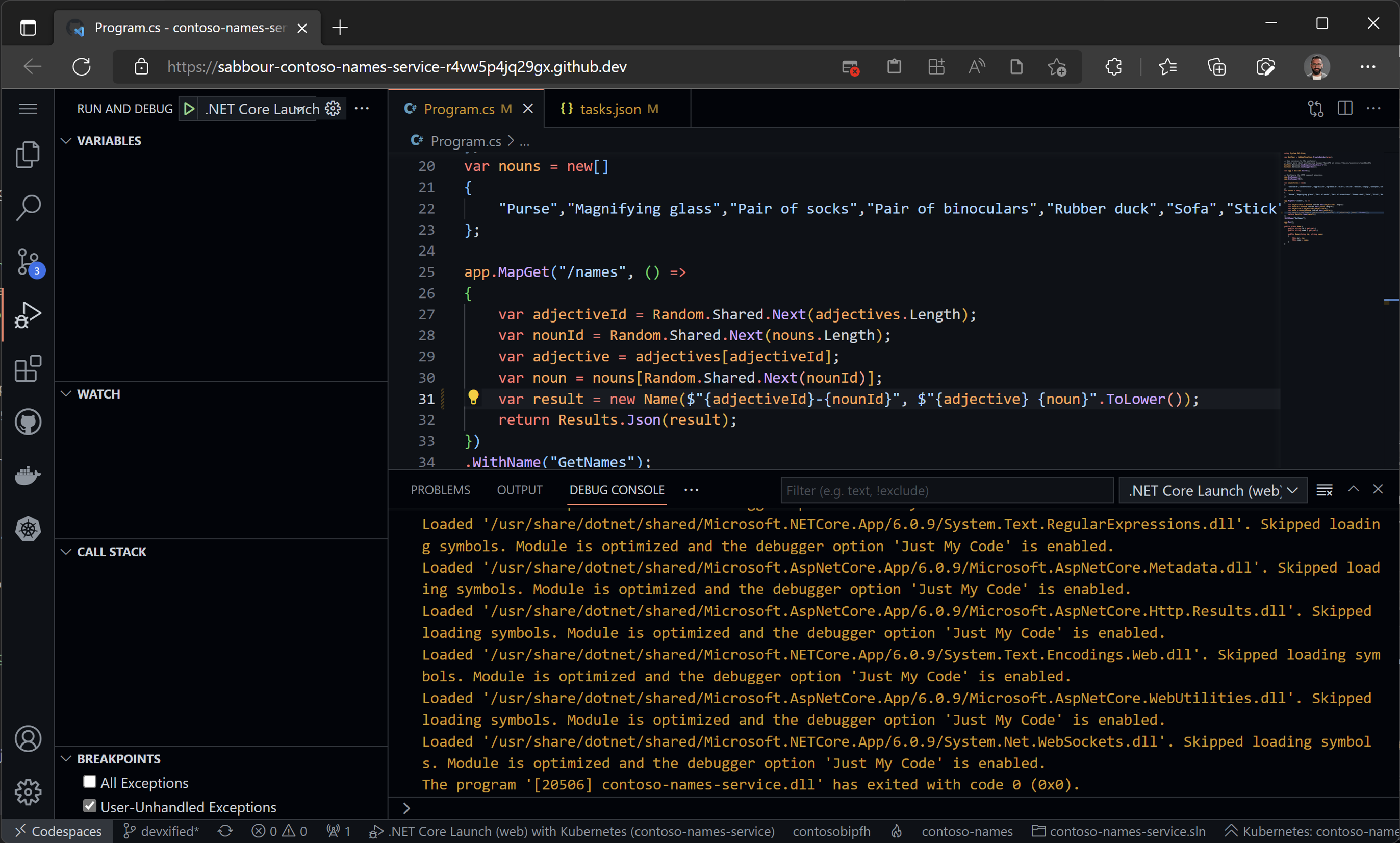Open the Source Control view with badge
1400x843 pixels.
27,262
